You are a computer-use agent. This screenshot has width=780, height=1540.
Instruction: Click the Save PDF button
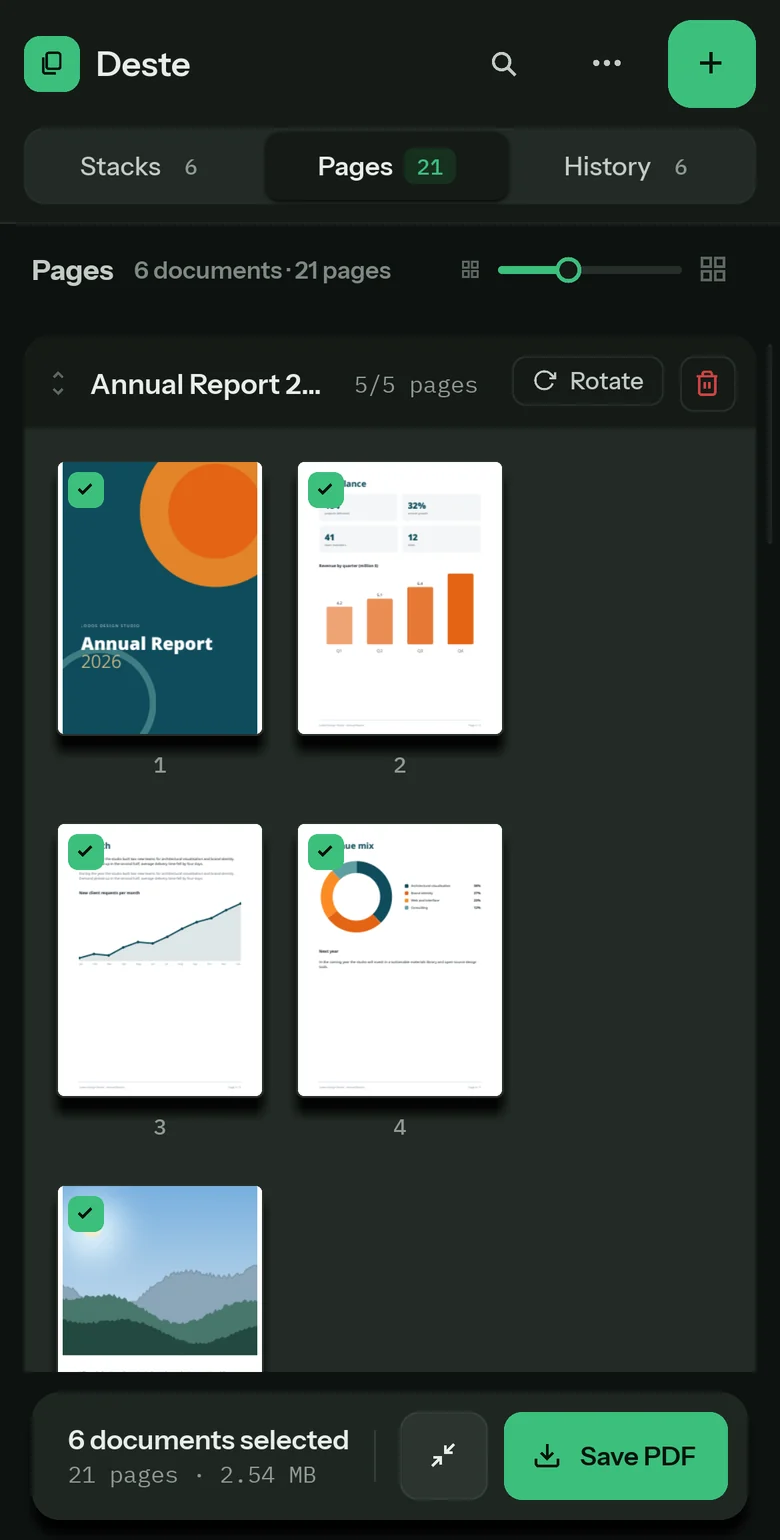tap(616, 1456)
